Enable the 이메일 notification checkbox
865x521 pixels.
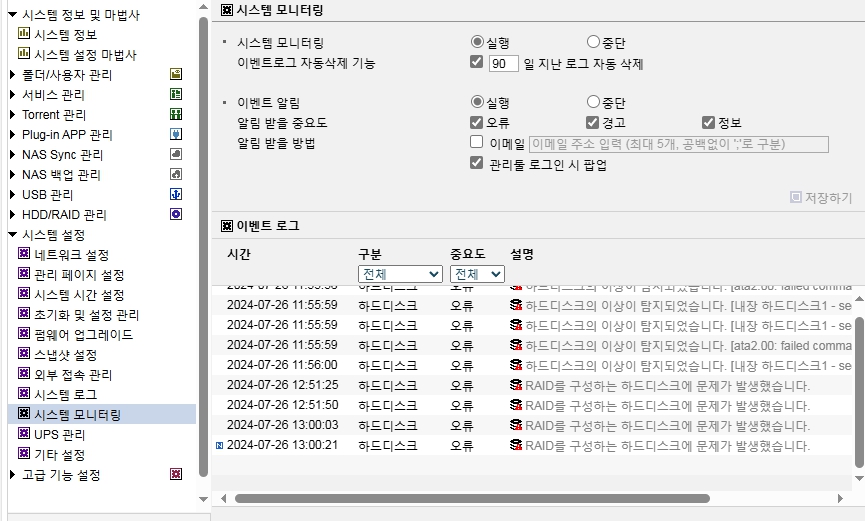(x=477, y=142)
